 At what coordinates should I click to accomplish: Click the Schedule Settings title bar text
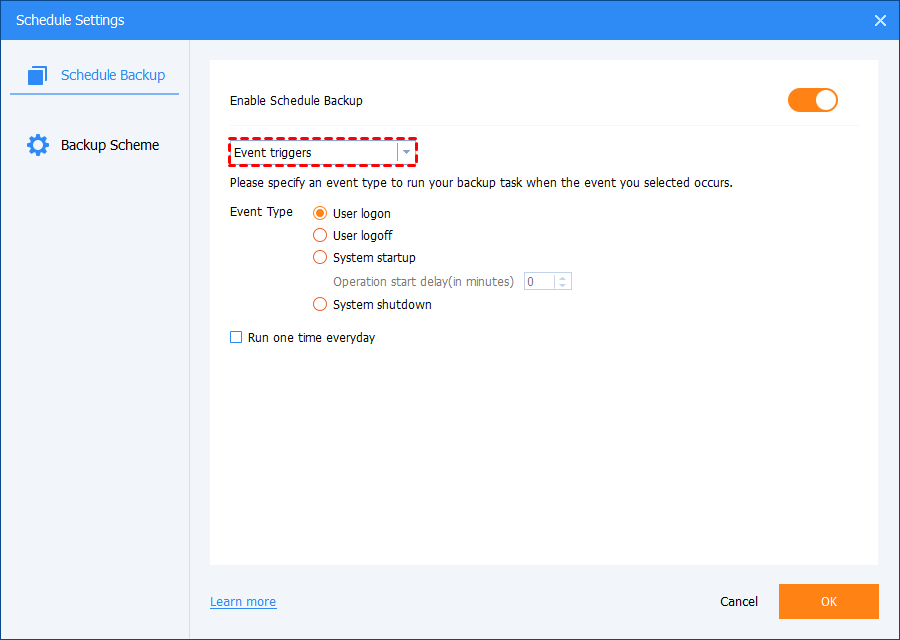(70, 20)
